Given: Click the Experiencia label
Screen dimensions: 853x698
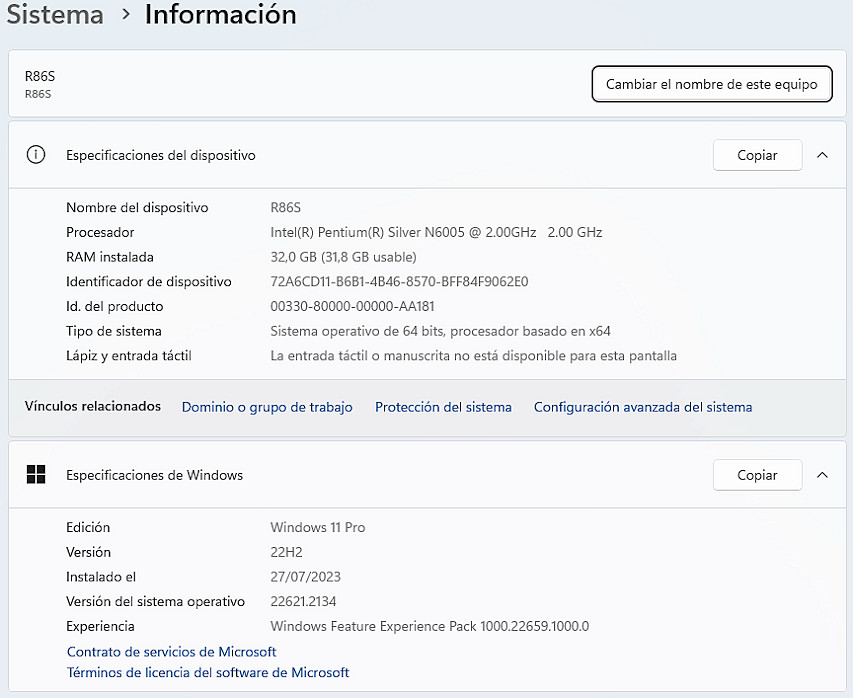Looking at the screenshot, I should [x=100, y=626].
